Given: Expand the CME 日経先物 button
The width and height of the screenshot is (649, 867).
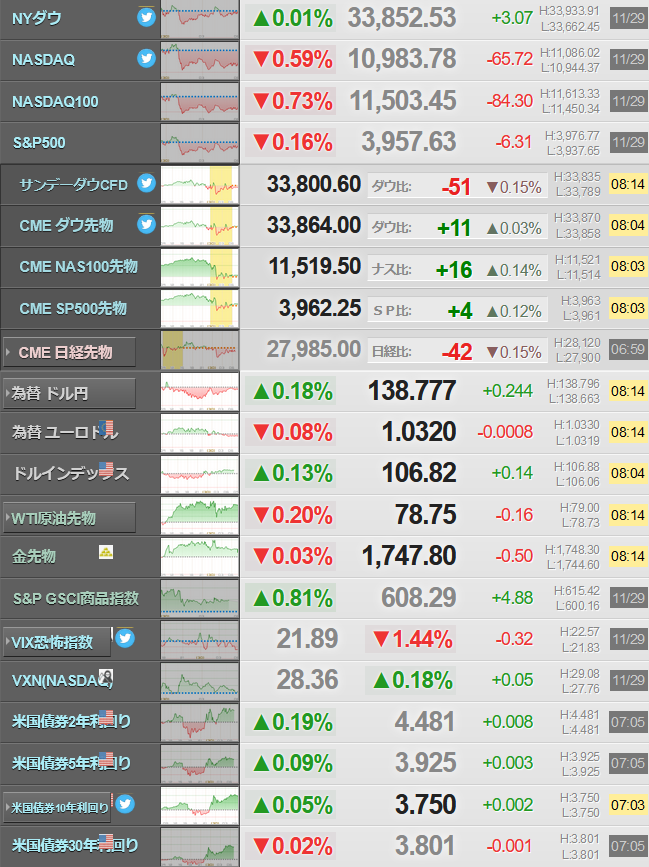Looking at the screenshot, I should pyautogui.click(x=69, y=352).
